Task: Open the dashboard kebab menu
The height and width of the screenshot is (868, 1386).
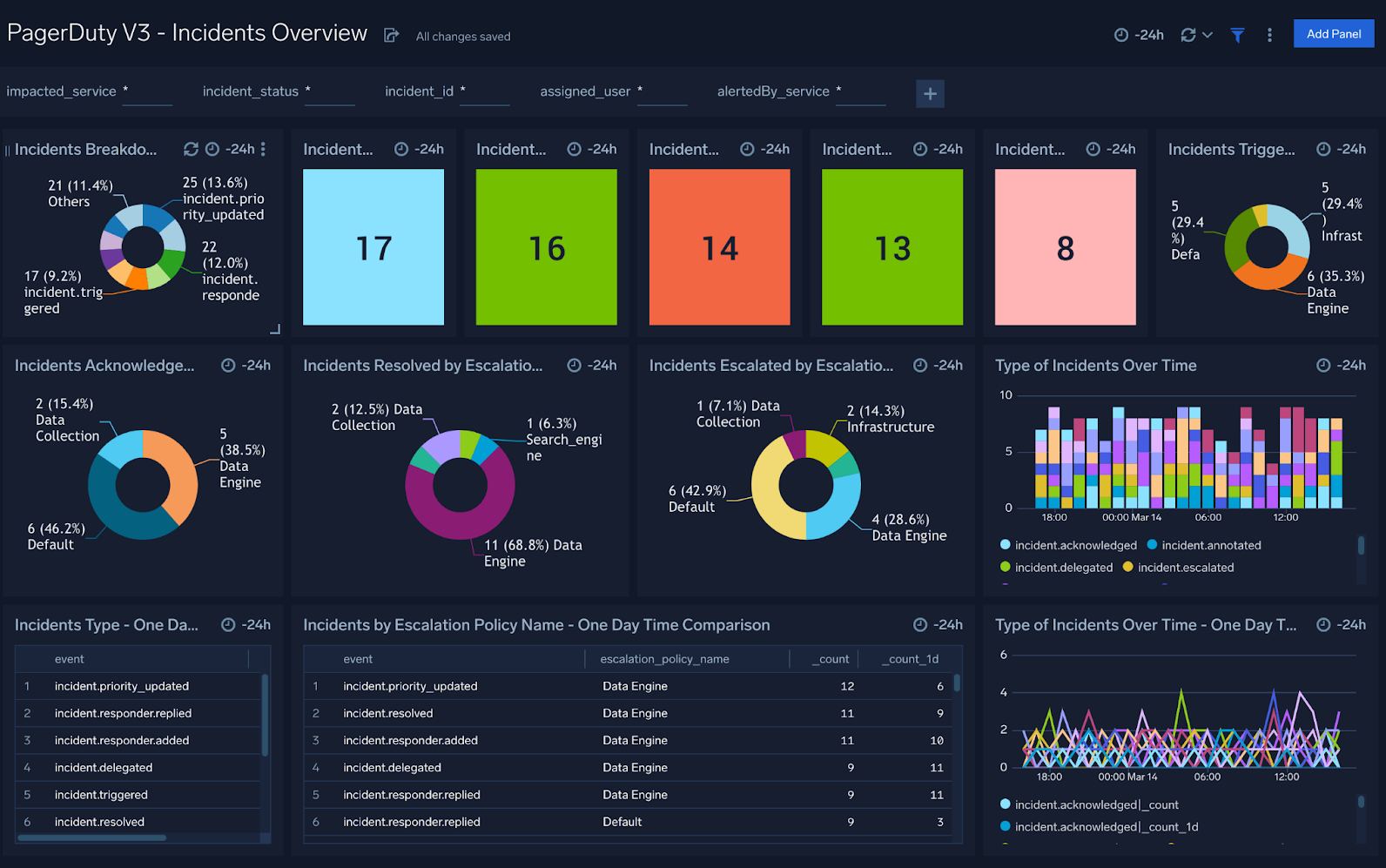Action: 1269,35
